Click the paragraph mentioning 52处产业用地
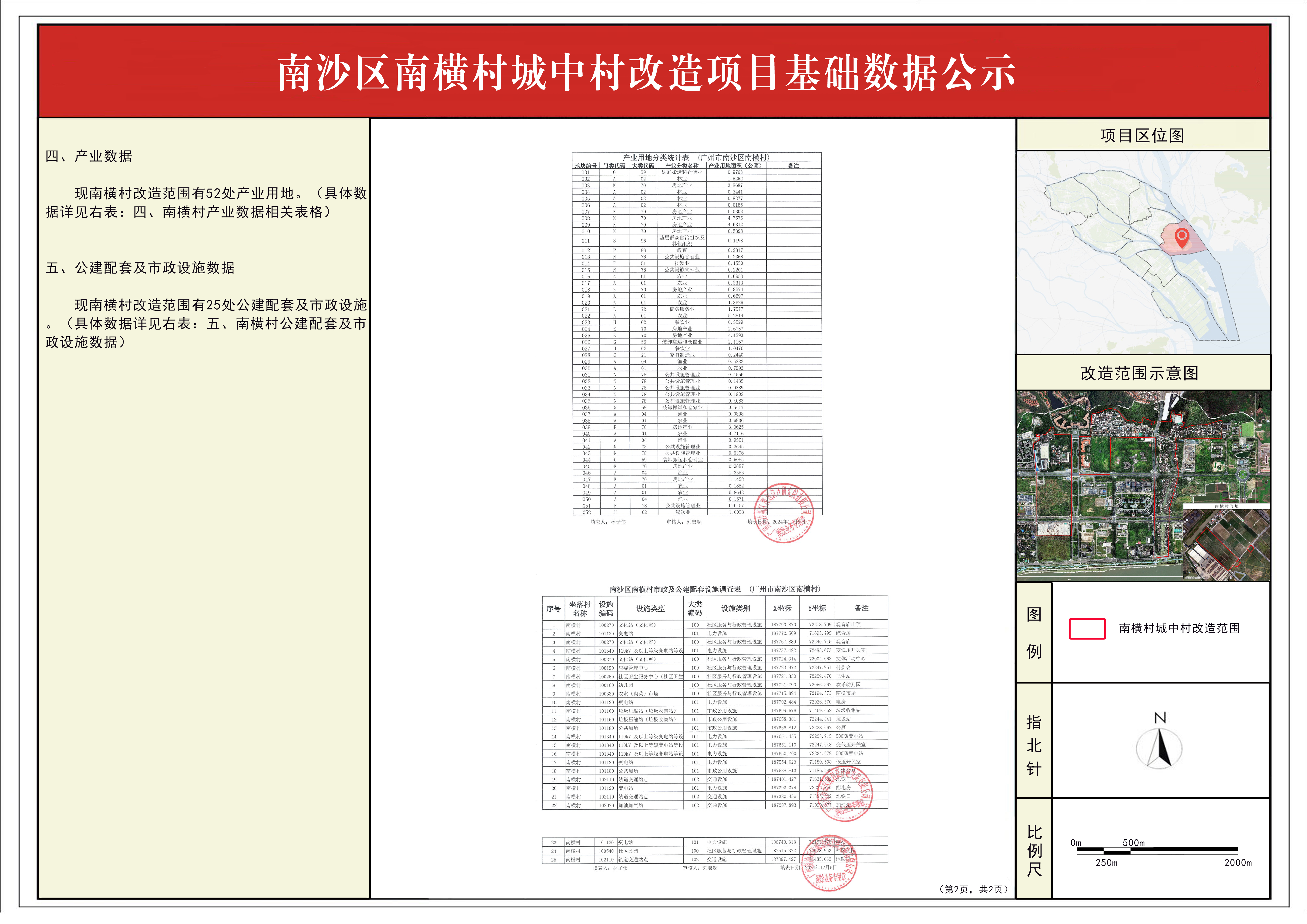This screenshot has height=924, width=1307. point(206,203)
